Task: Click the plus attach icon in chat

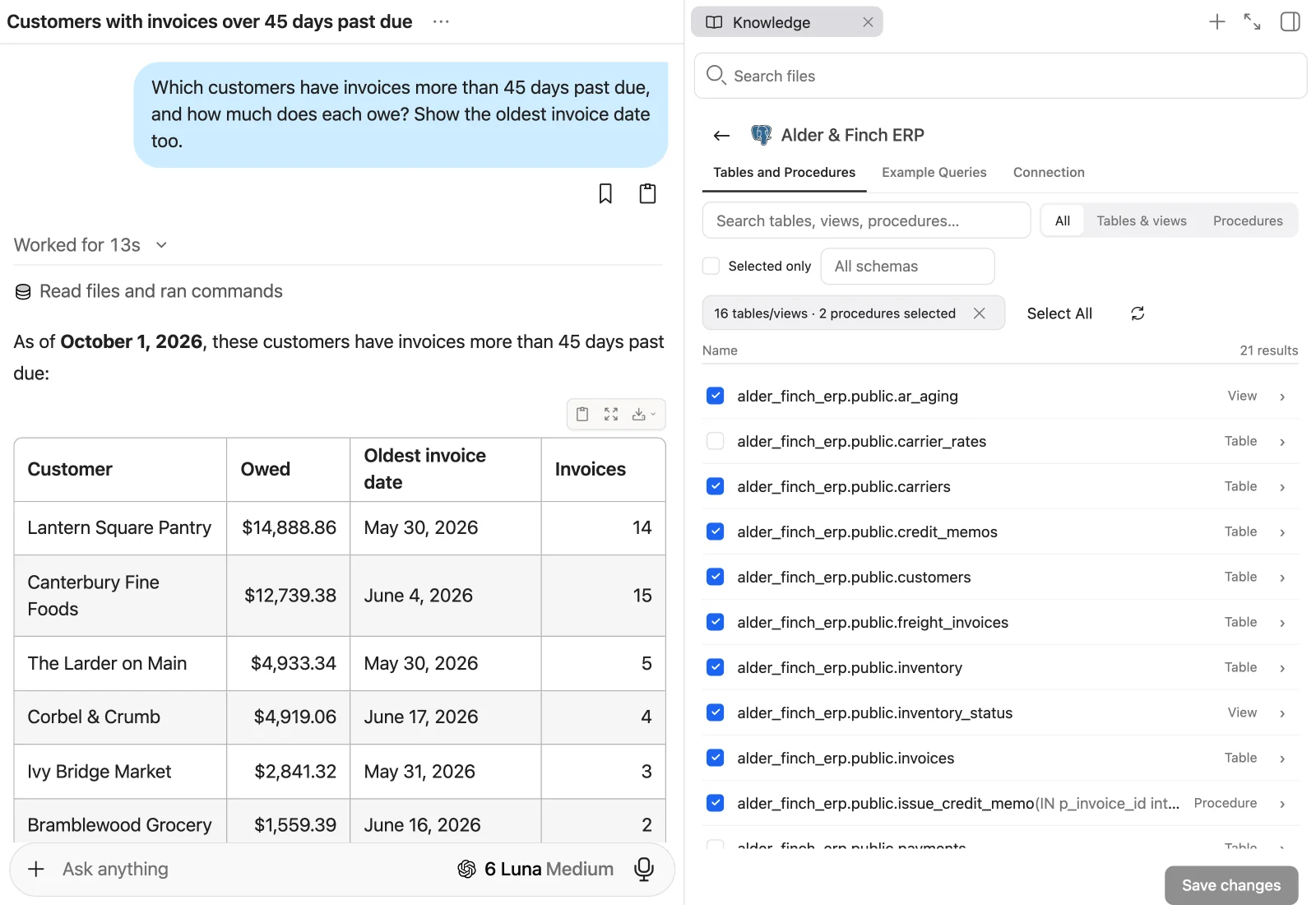Action: (36, 869)
